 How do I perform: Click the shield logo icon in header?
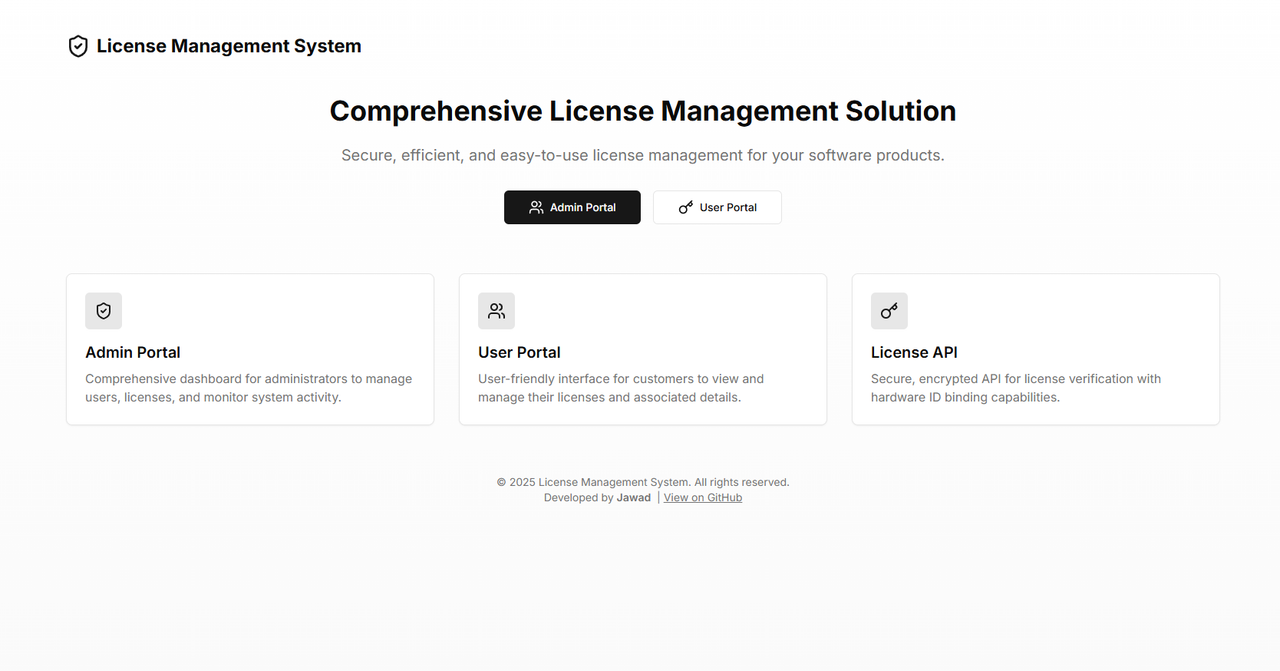pos(78,46)
